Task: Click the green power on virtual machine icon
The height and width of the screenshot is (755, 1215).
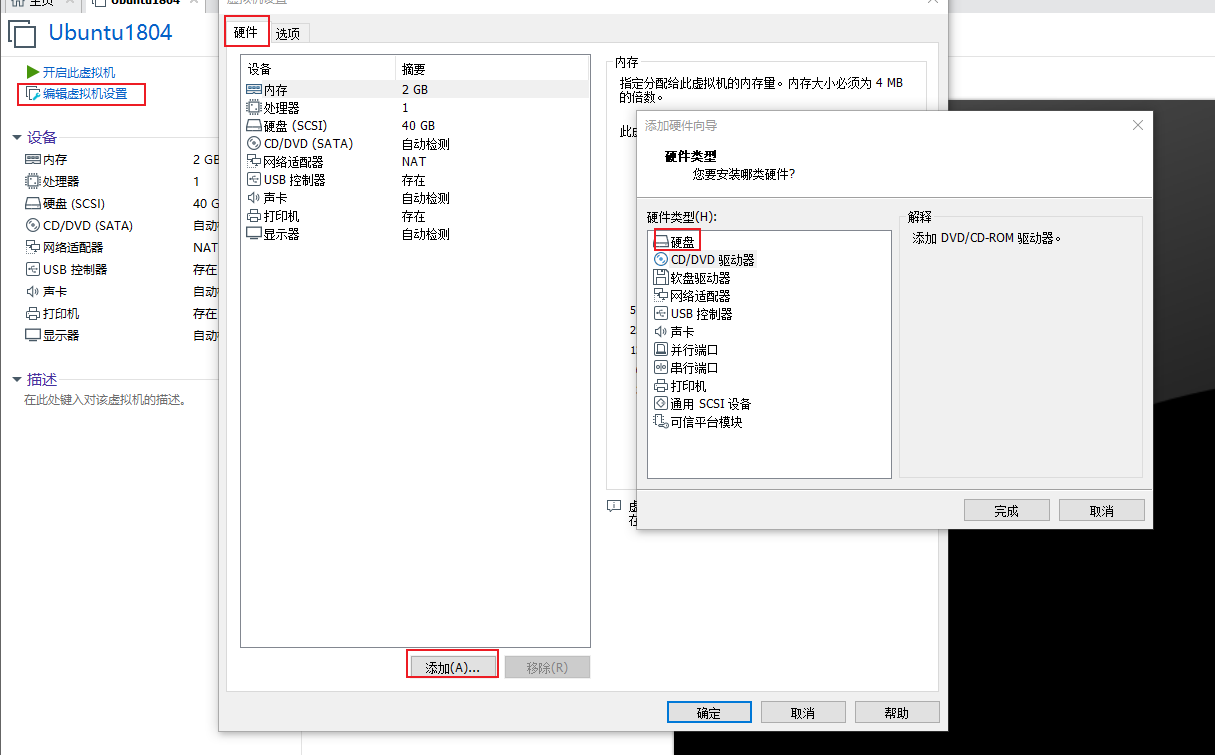Action: [x=33, y=72]
